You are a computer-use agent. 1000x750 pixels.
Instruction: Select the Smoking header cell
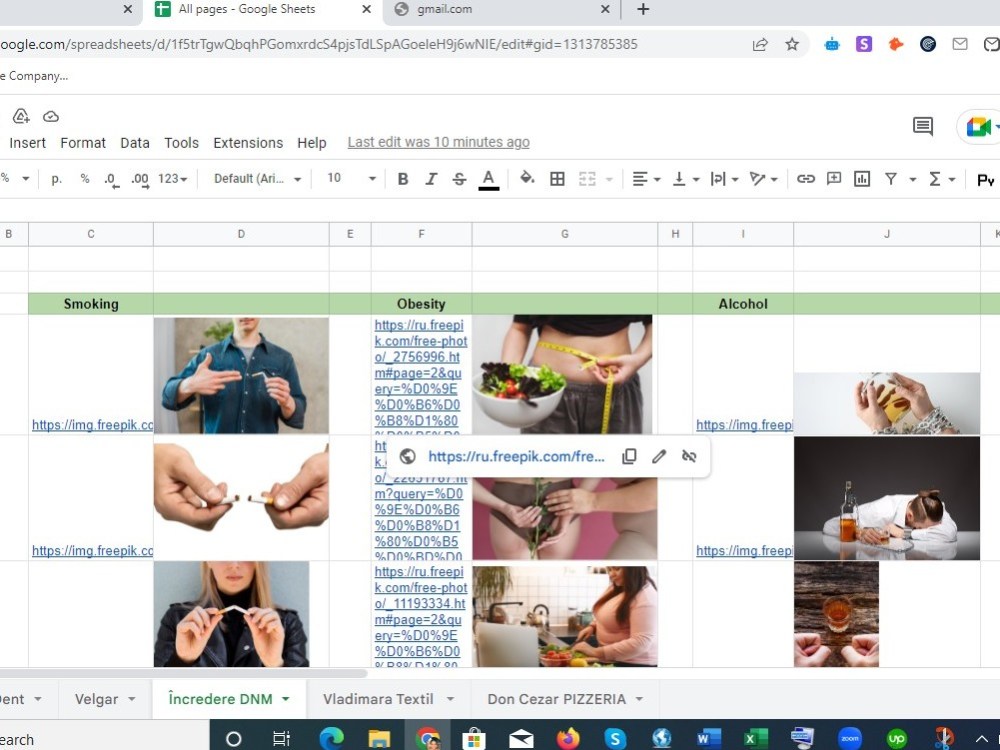click(x=91, y=304)
